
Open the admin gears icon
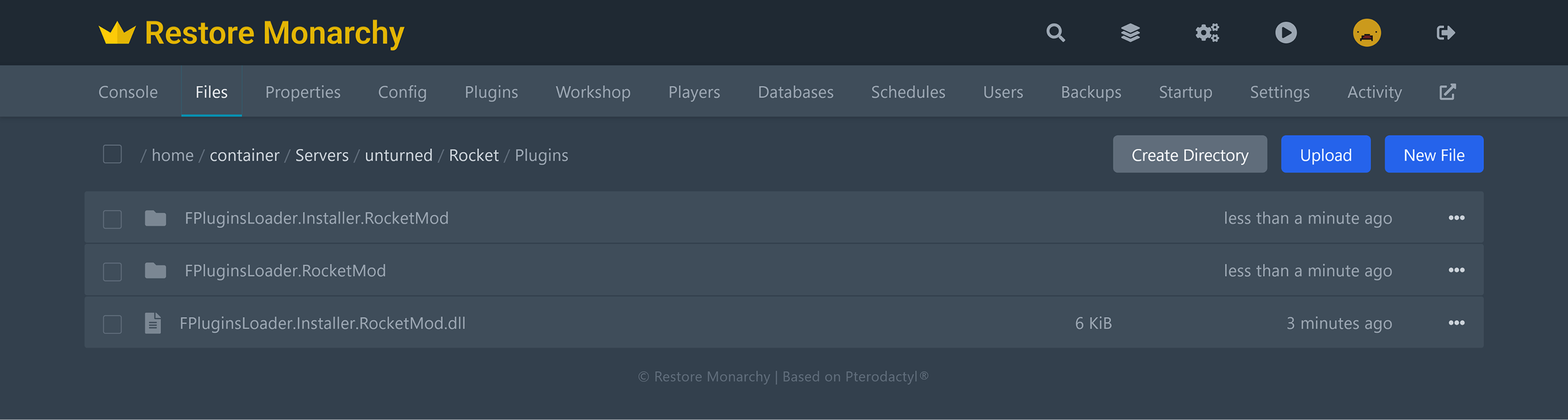pos(1207,32)
